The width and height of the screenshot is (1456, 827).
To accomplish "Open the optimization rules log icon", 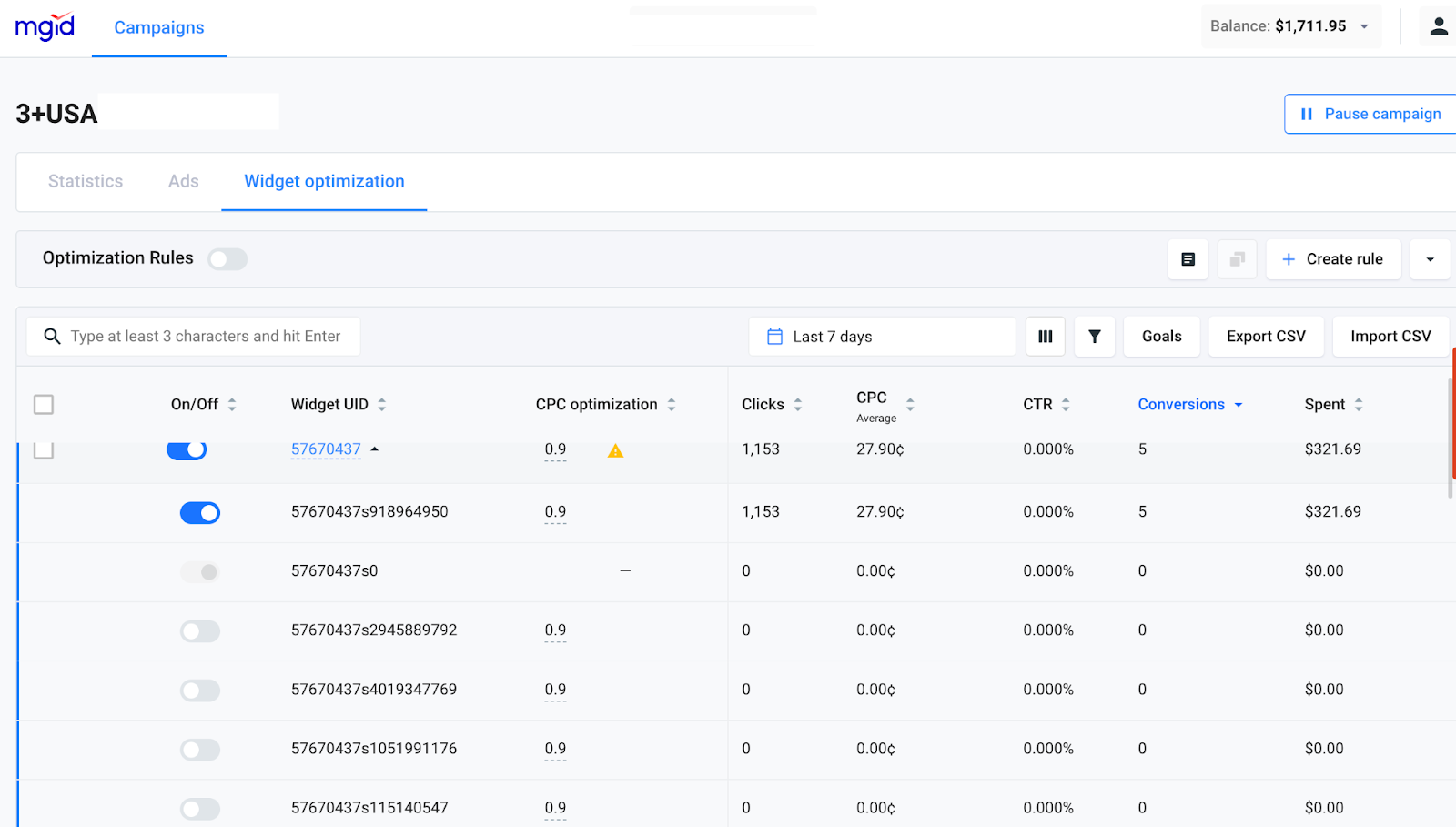I will 1188,259.
